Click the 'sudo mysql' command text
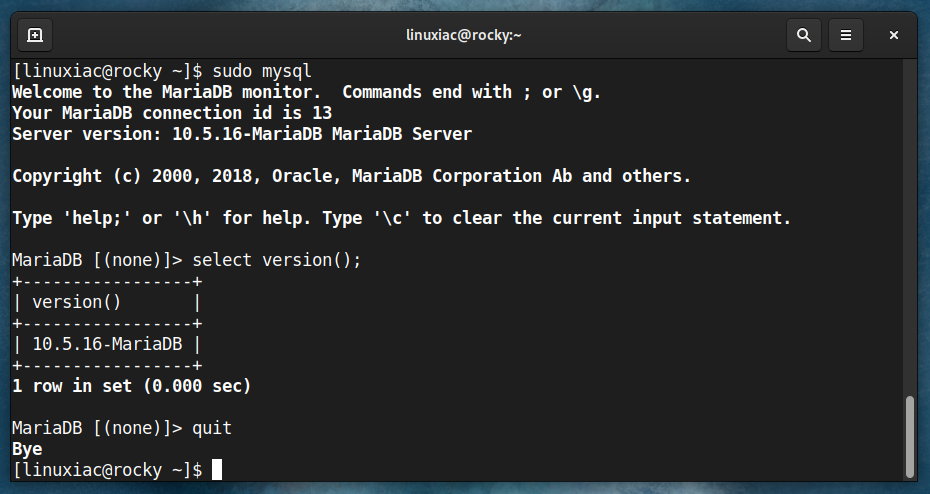Image resolution: width=930 pixels, height=494 pixels. tap(262, 71)
